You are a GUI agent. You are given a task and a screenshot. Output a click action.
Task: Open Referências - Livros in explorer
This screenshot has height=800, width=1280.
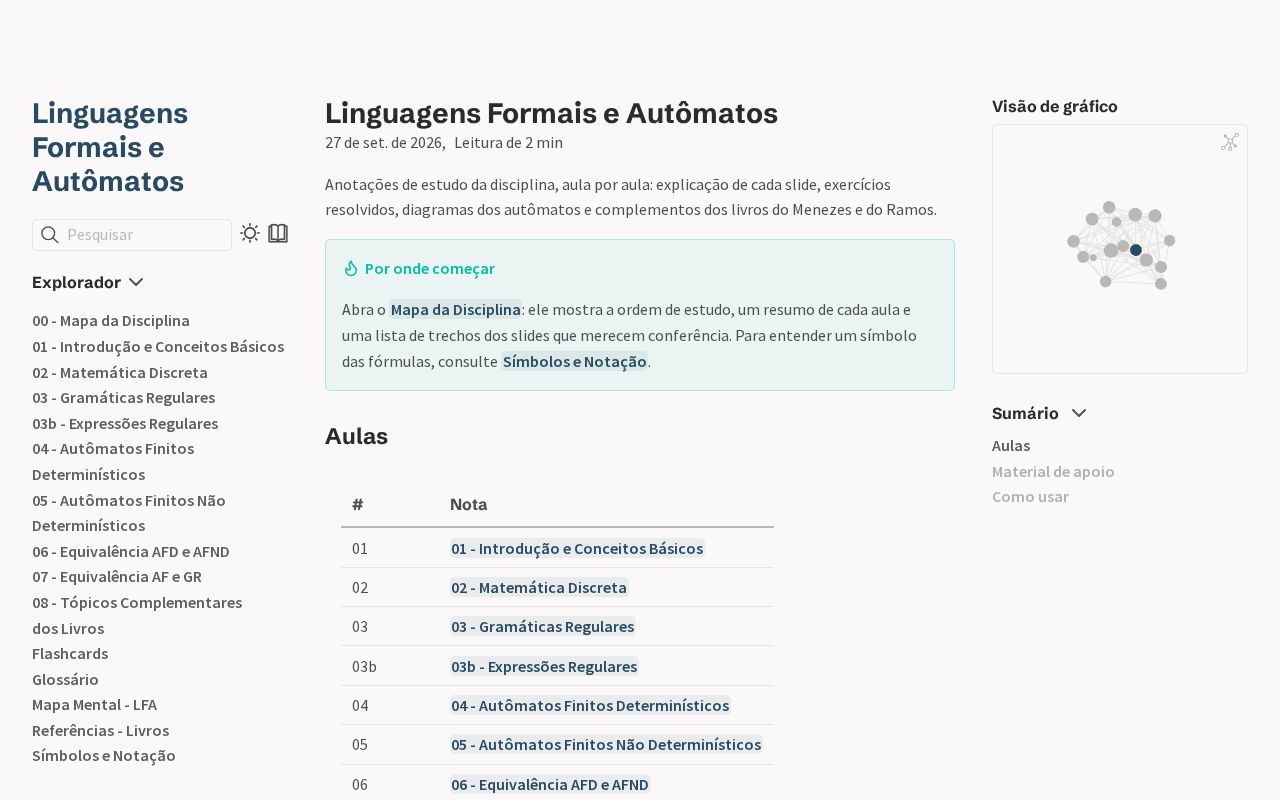[x=100, y=731]
